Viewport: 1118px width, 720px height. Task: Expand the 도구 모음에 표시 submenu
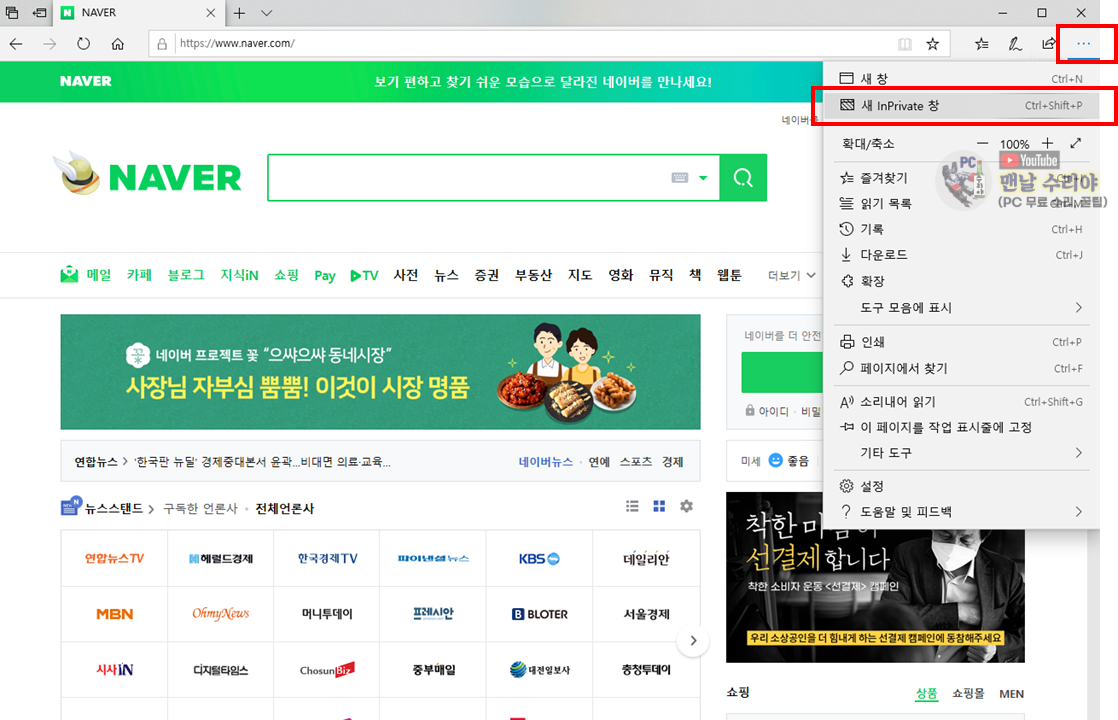coord(961,307)
